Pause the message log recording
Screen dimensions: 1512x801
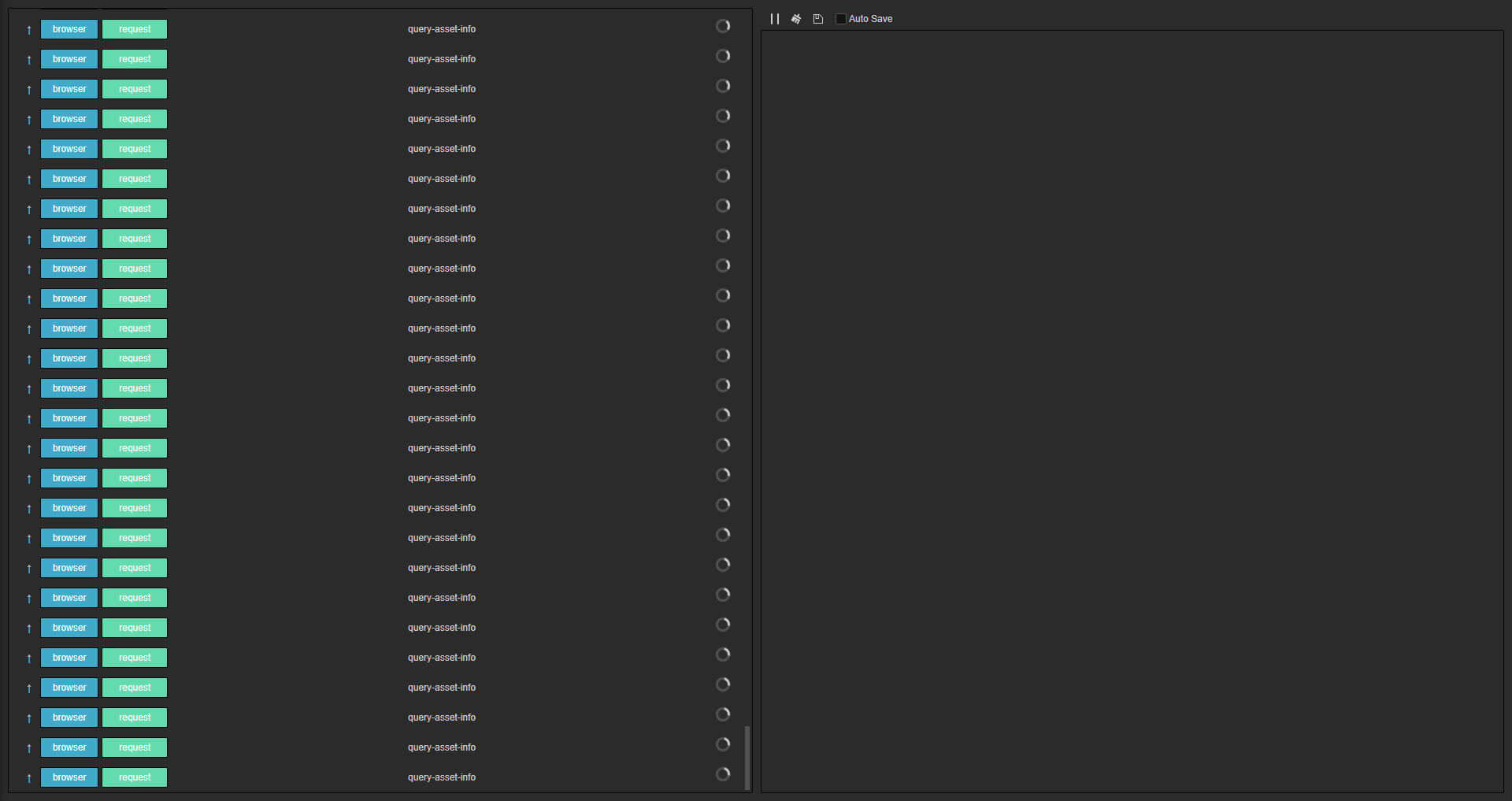[775, 19]
